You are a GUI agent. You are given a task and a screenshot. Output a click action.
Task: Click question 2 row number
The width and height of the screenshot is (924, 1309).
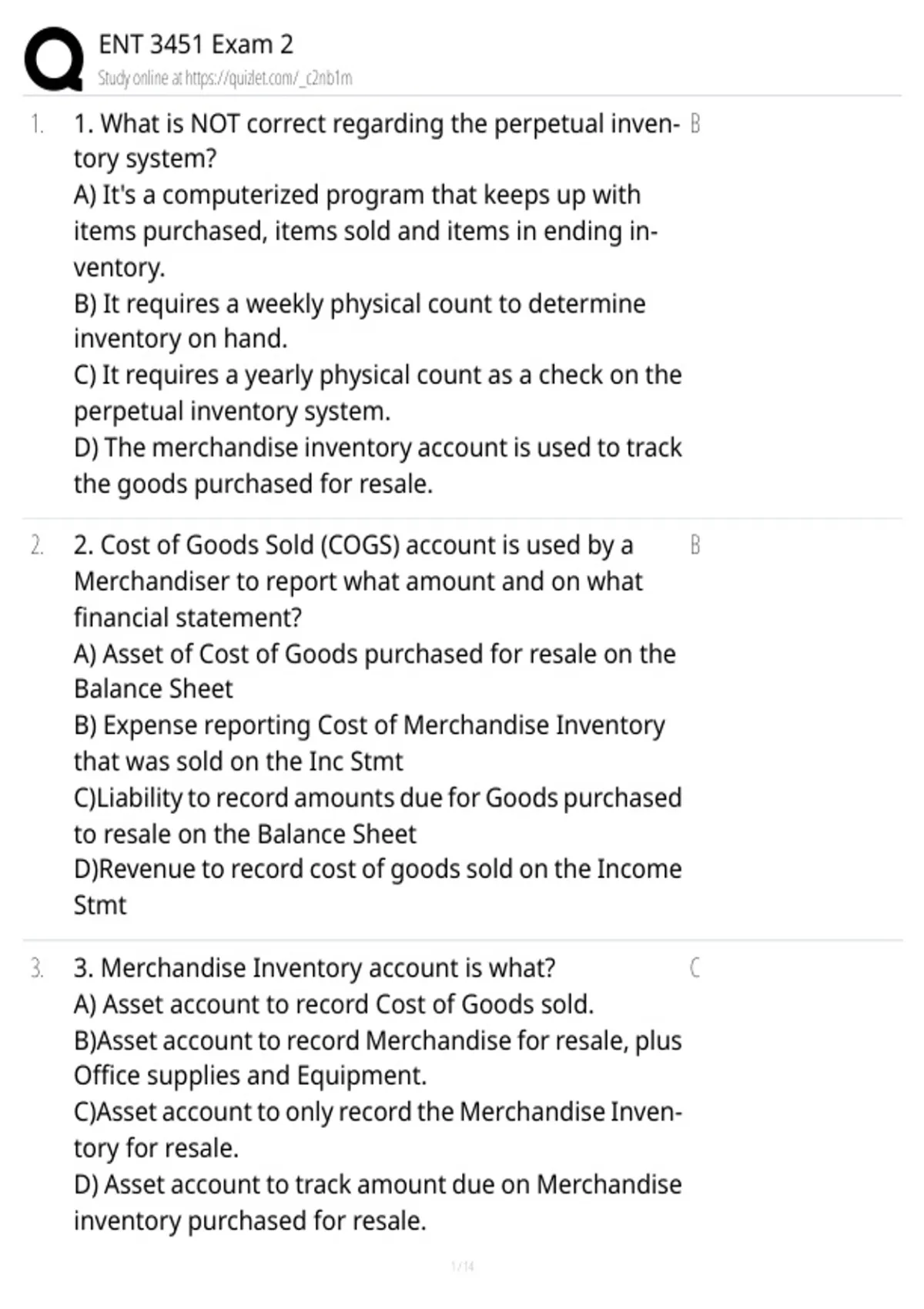click(x=36, y=545)
